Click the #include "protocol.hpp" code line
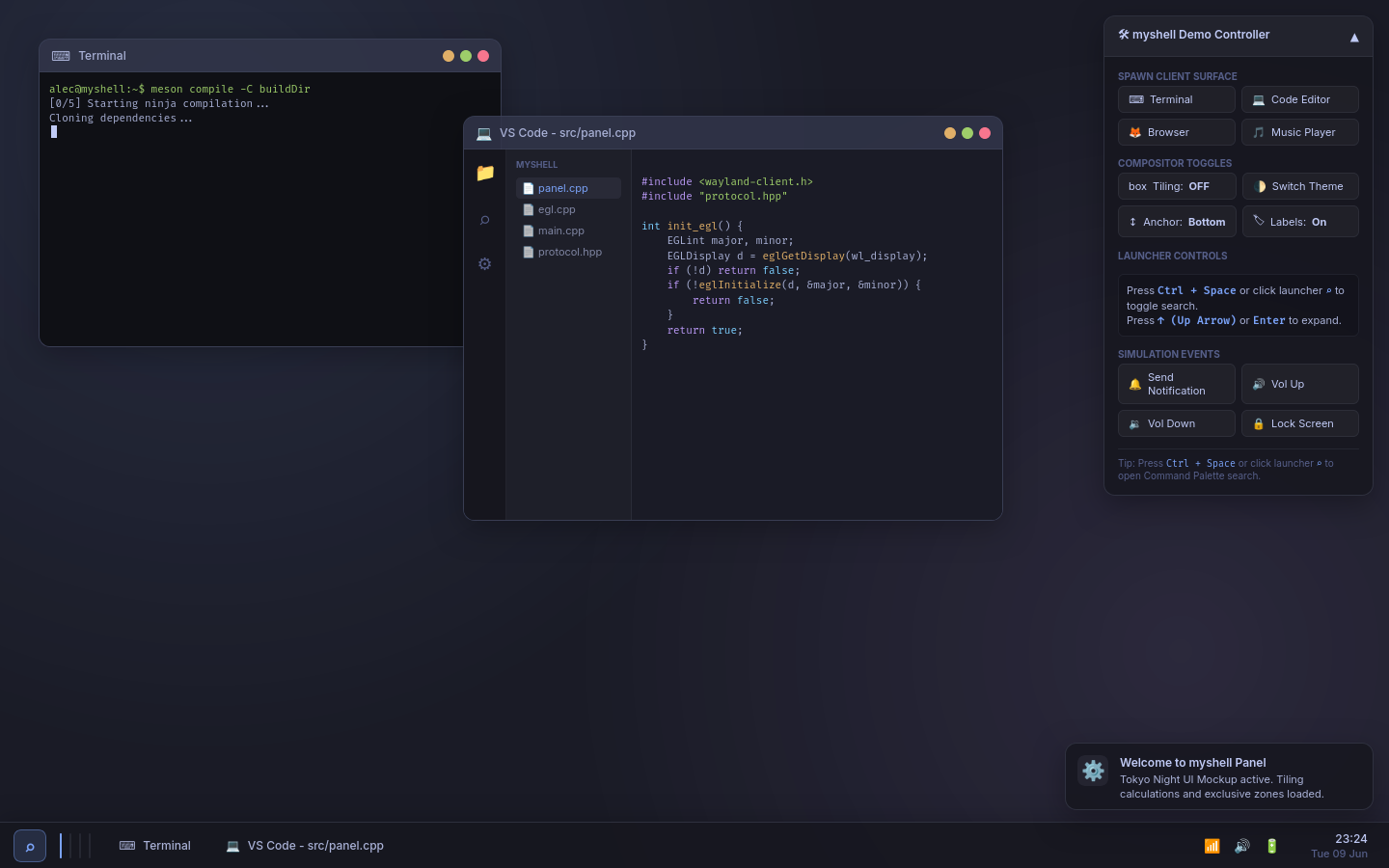This screenshot has height=868, width=1389. [x=715, y=197]
